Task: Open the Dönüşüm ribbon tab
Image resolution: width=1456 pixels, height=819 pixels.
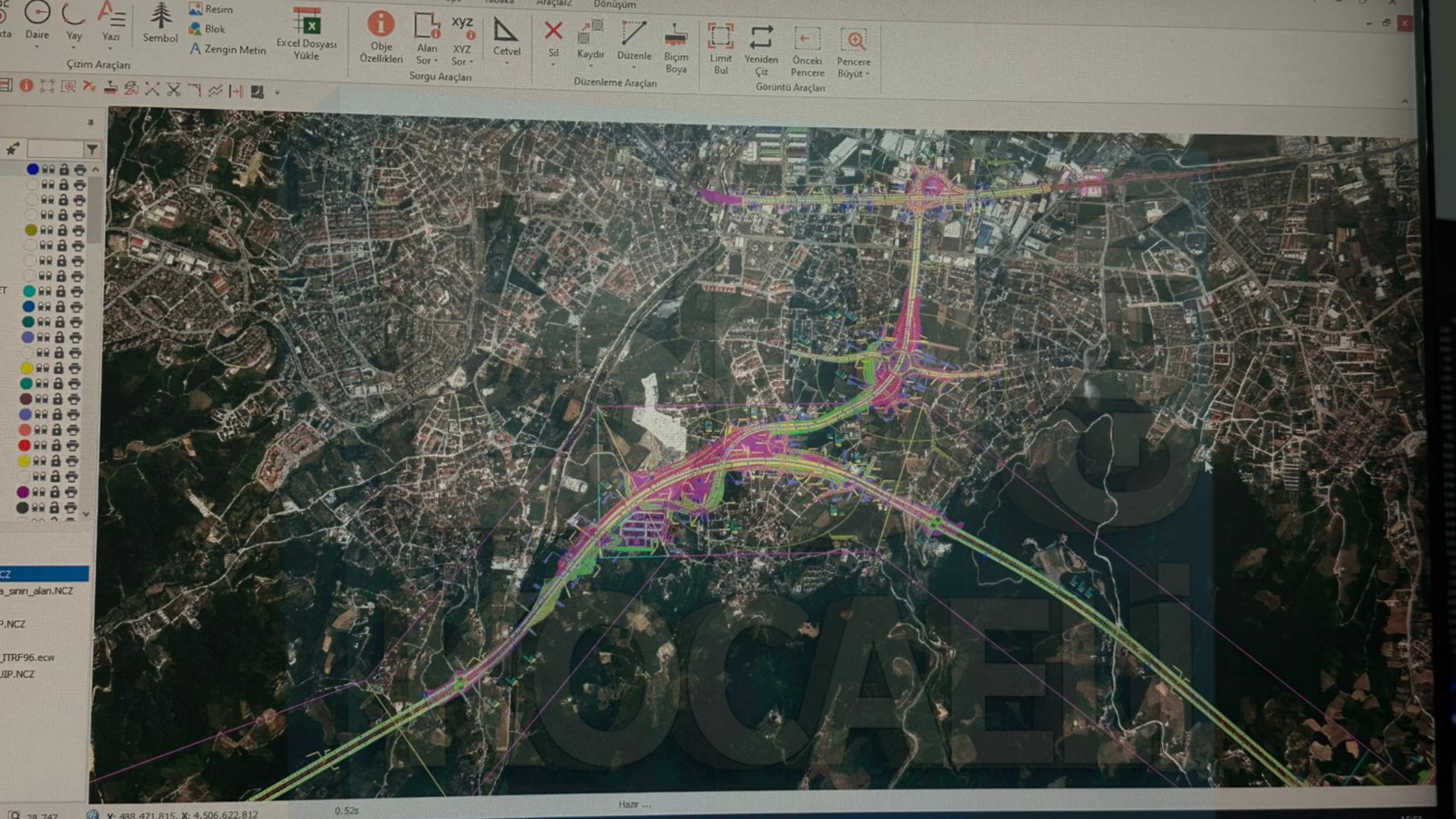Action: tap(615, 5)
